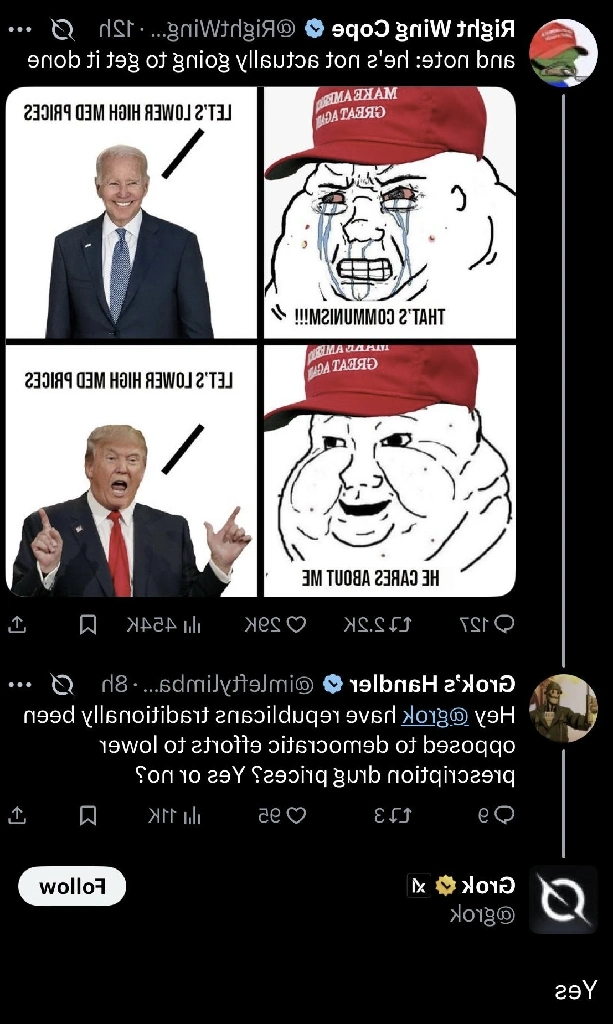The width and height of the screenshot is (613, 1024).
Task: View analytics showing 454K views
Action: pyautogui.click(x=164, y=624)
